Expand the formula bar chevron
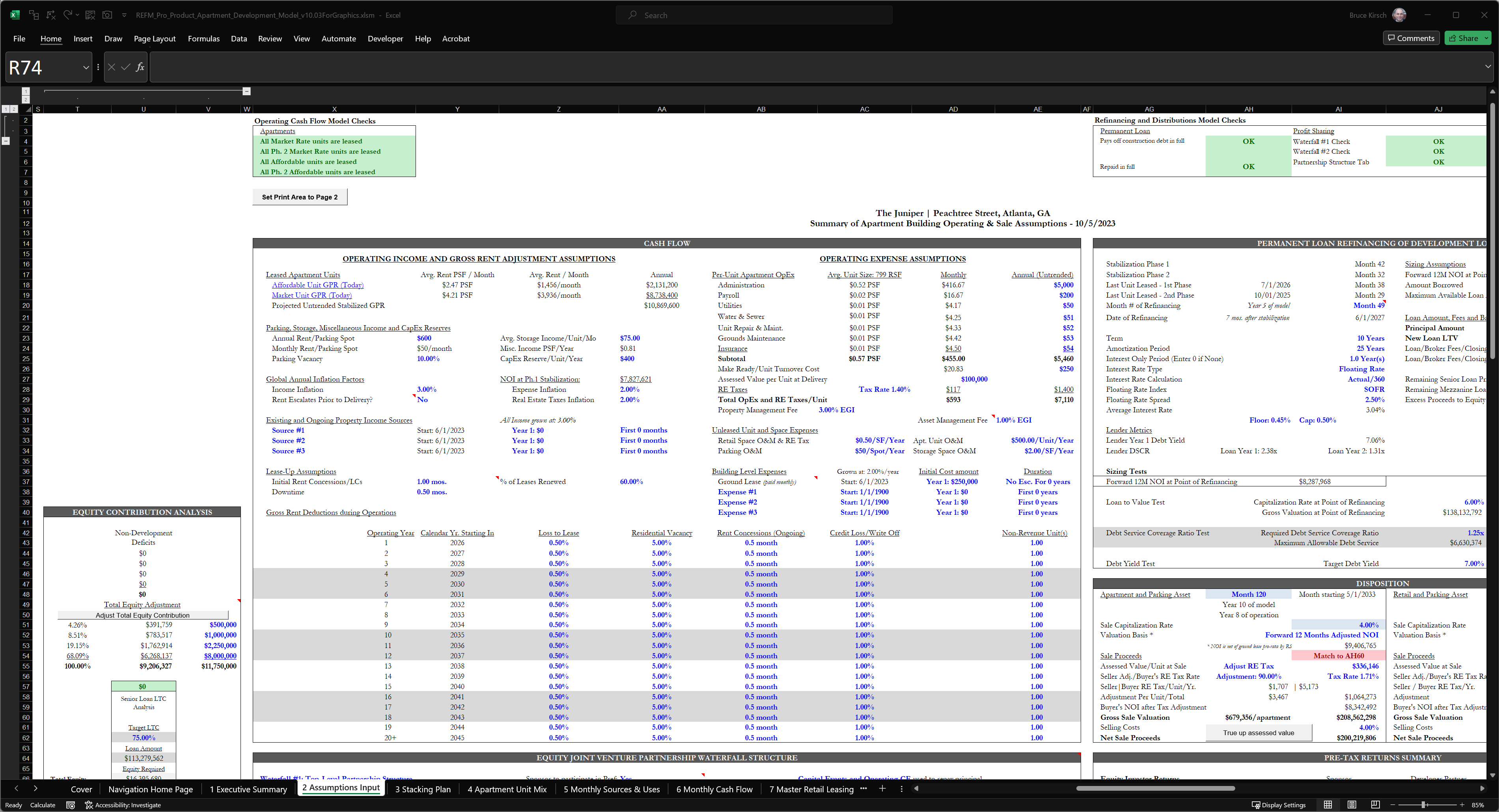Viewport: 1499px width, 812px height. [1487, 66]
